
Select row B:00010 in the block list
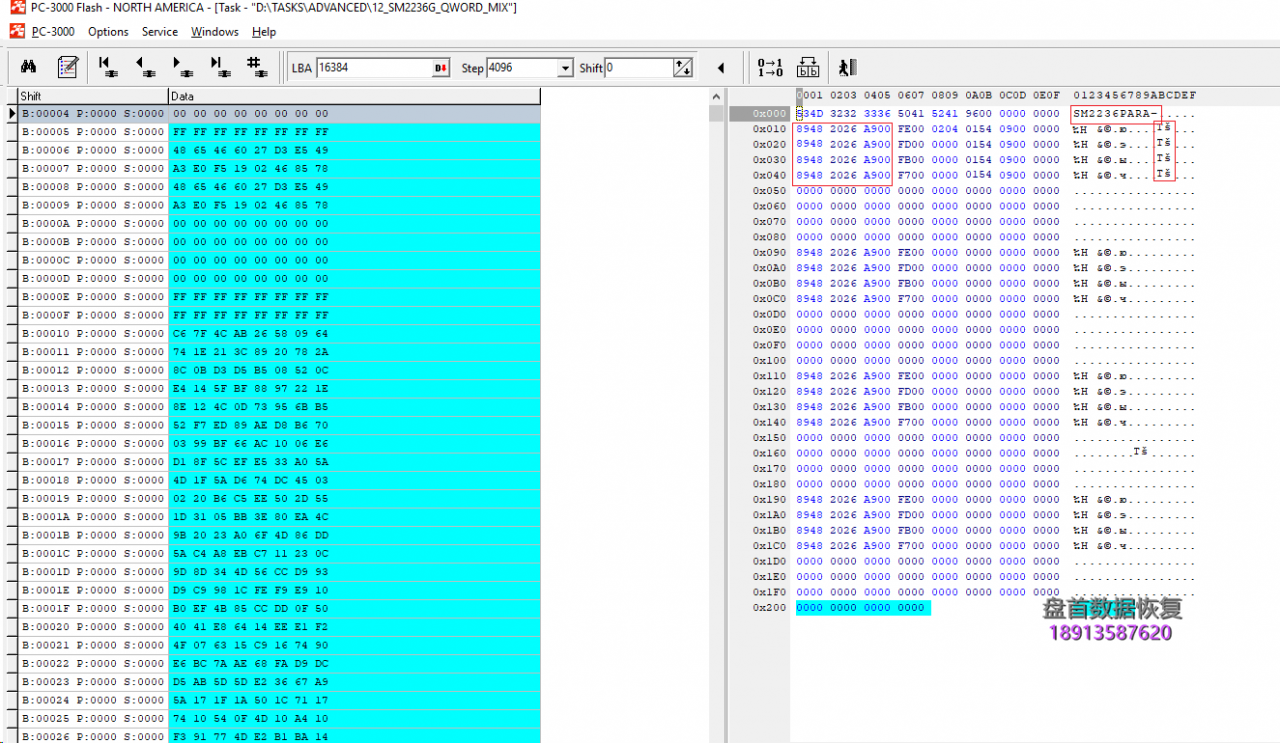(x=92, y=333)
